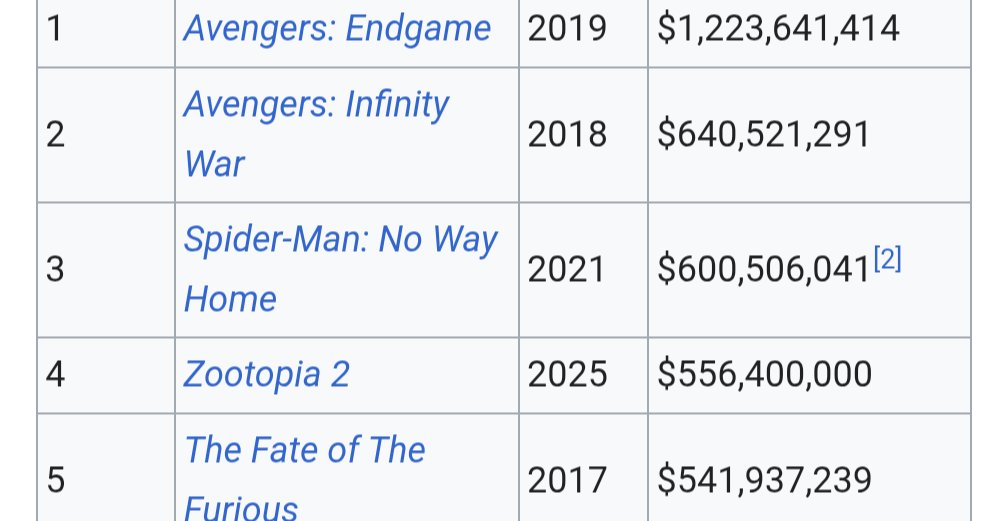Click the 2025 year cell

[x=567, y=374]
